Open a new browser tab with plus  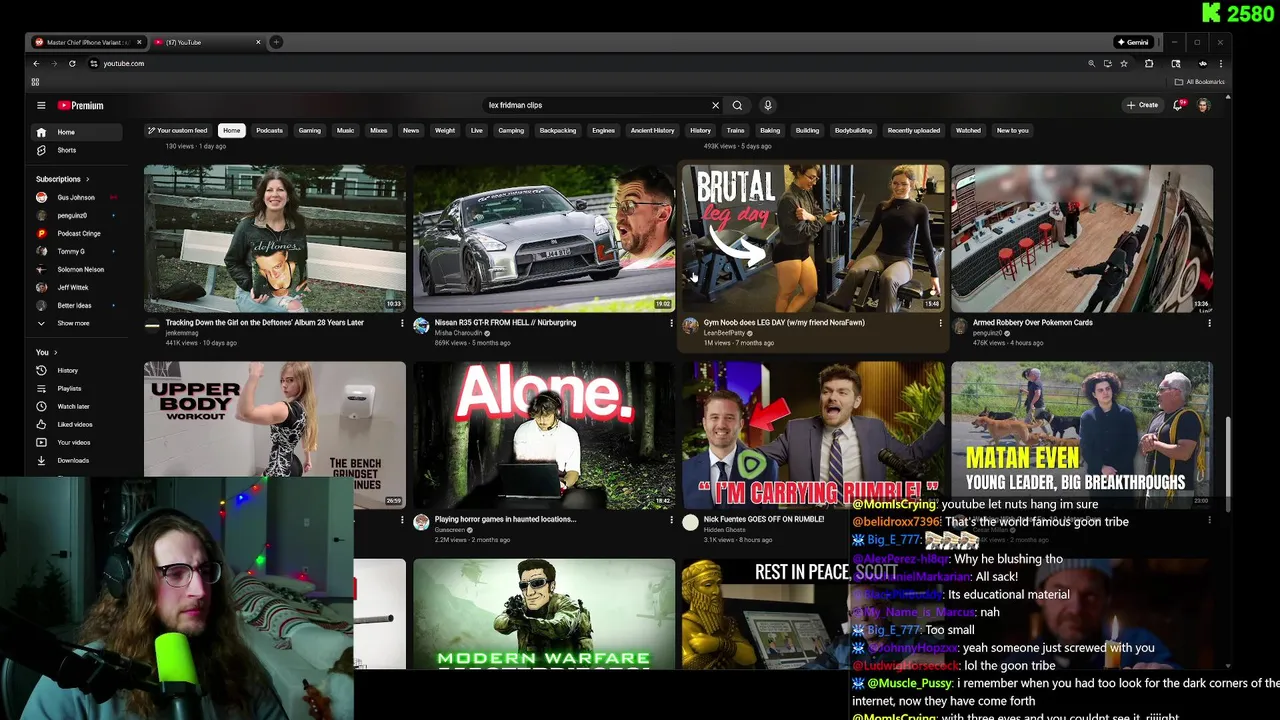pos(276,42)
